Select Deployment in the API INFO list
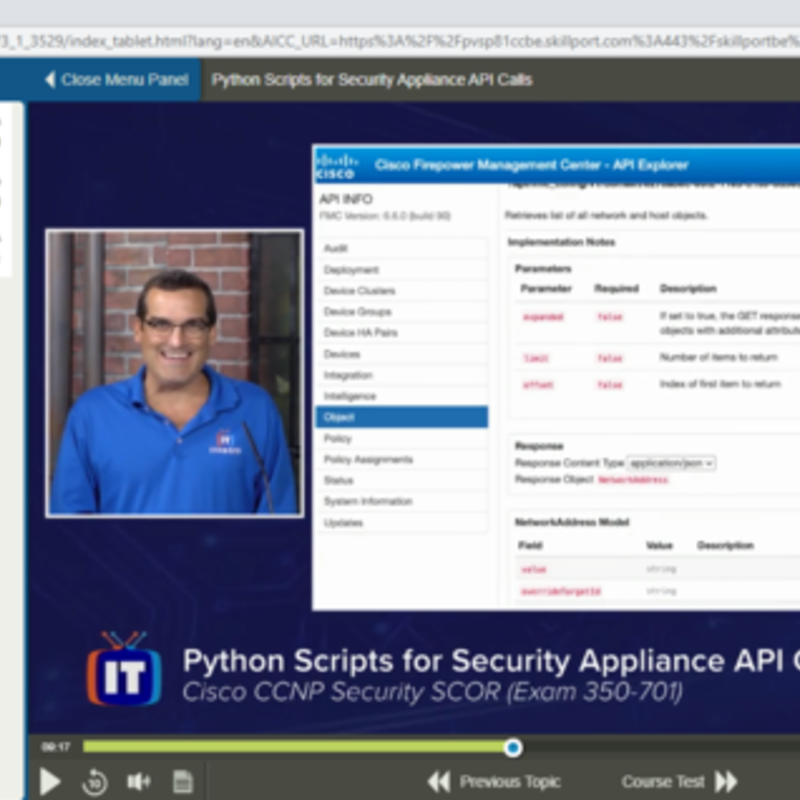 coord(402,270)
